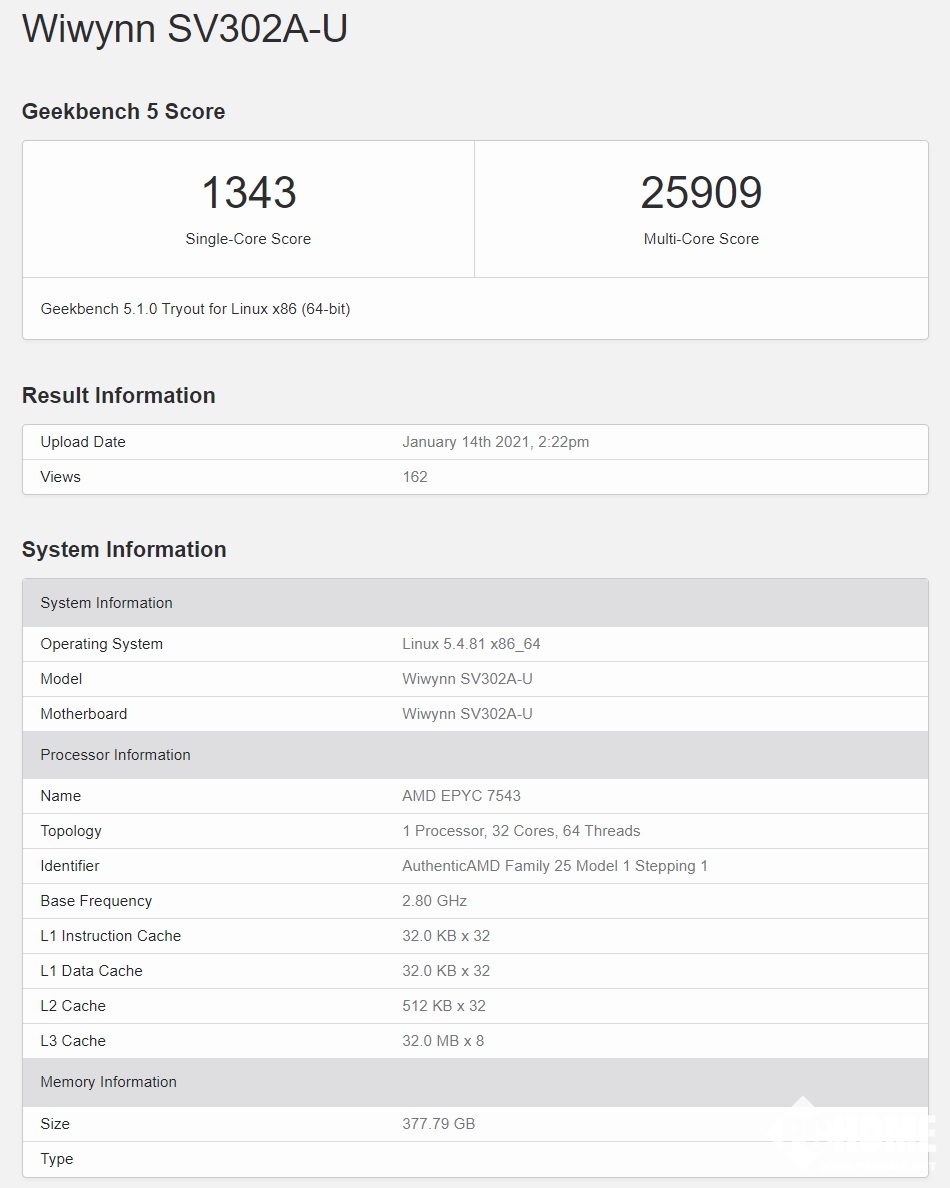Screen dimensions: 950x1188
Task: Click the Result Information heading
Action: pyautogui.click(x=118, y=396)
